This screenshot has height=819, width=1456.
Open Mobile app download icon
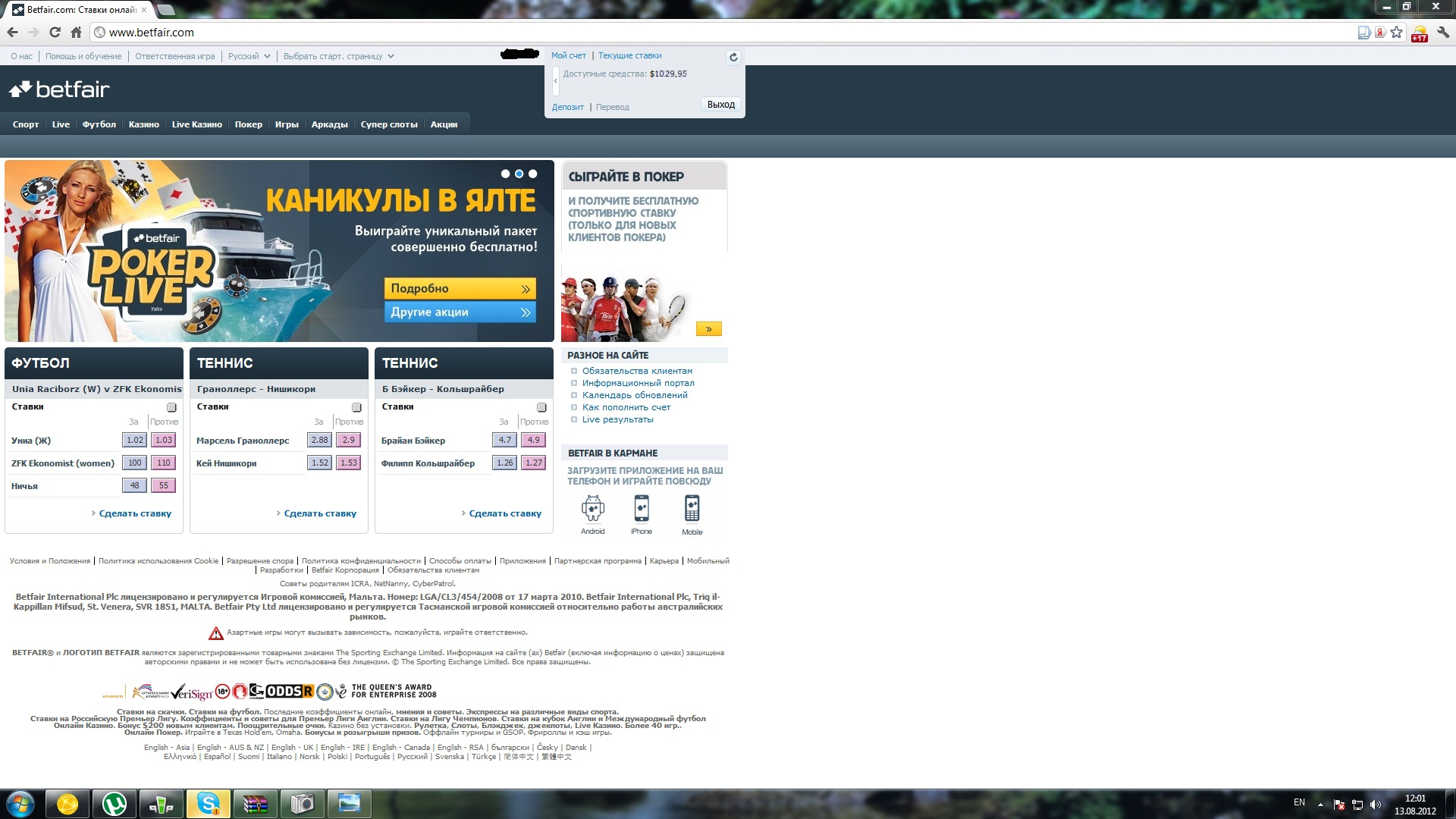coord(692,515)
